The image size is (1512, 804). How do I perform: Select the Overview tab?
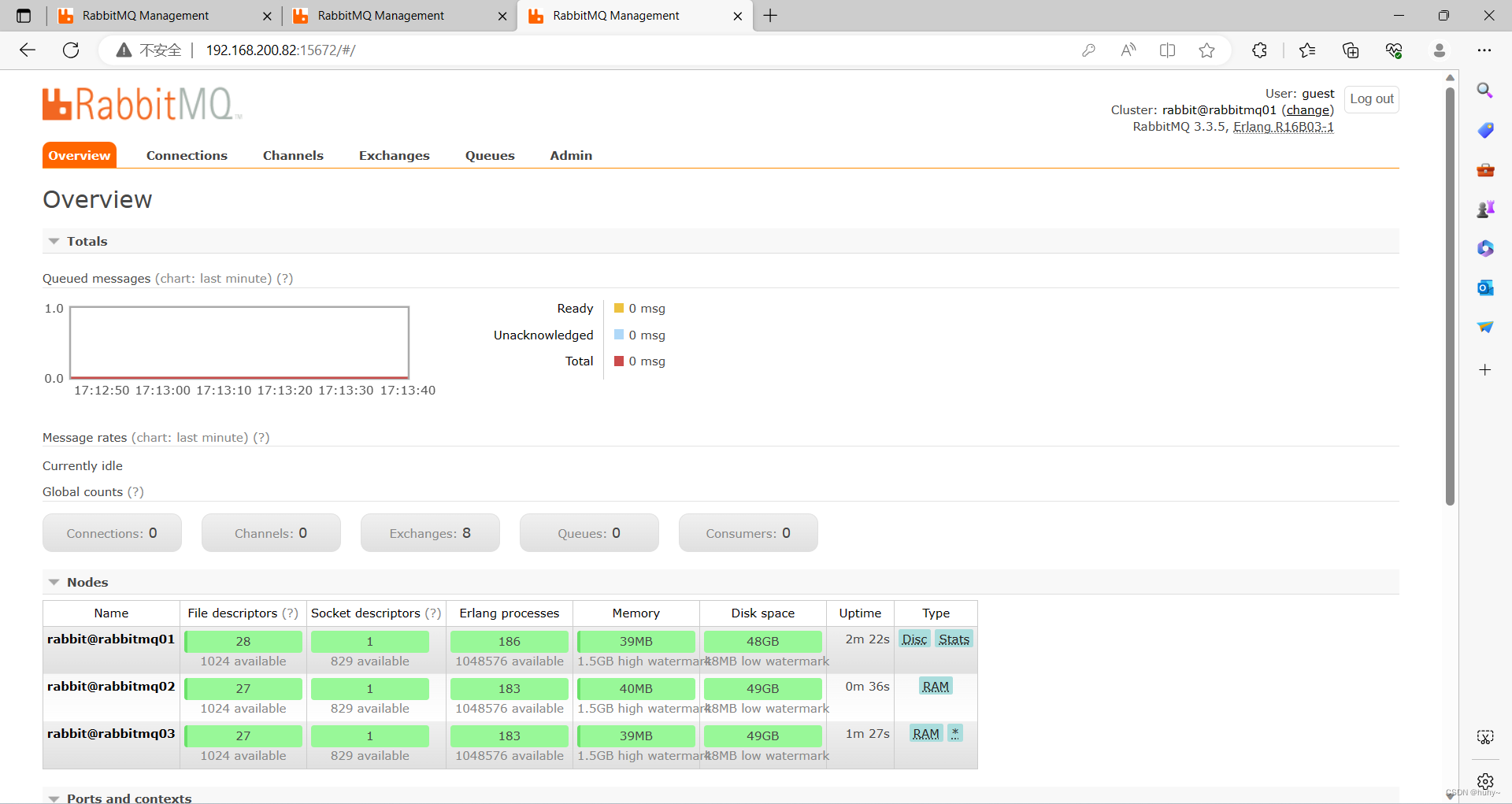point(80,155)
